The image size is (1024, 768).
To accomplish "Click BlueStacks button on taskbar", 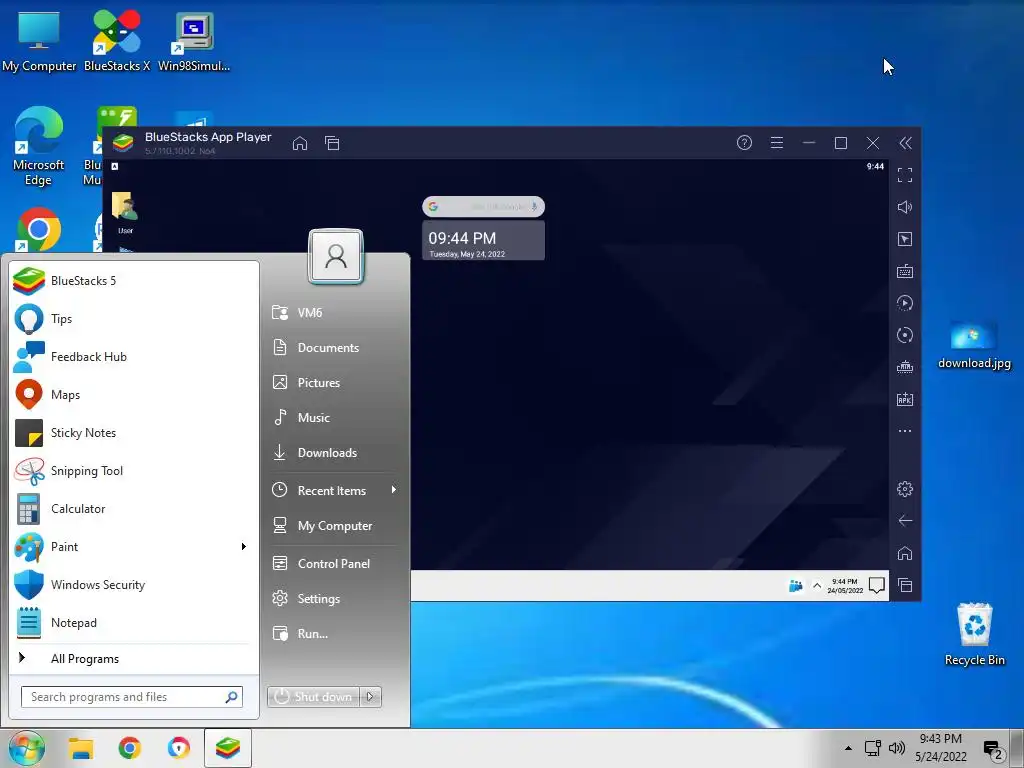I will pyautogui.click(x=228, y=748).
